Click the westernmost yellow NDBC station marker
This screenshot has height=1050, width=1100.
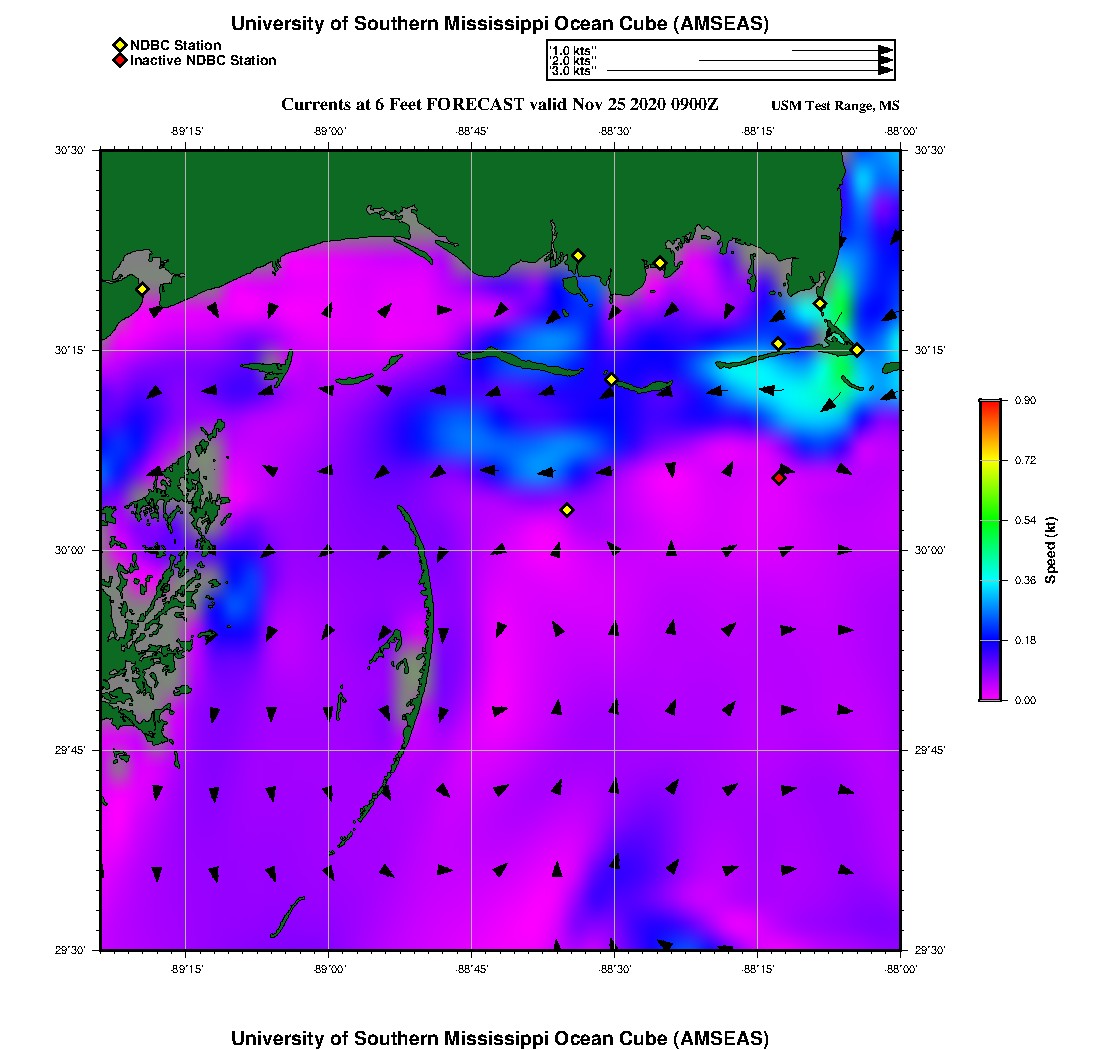pos(142,289)
